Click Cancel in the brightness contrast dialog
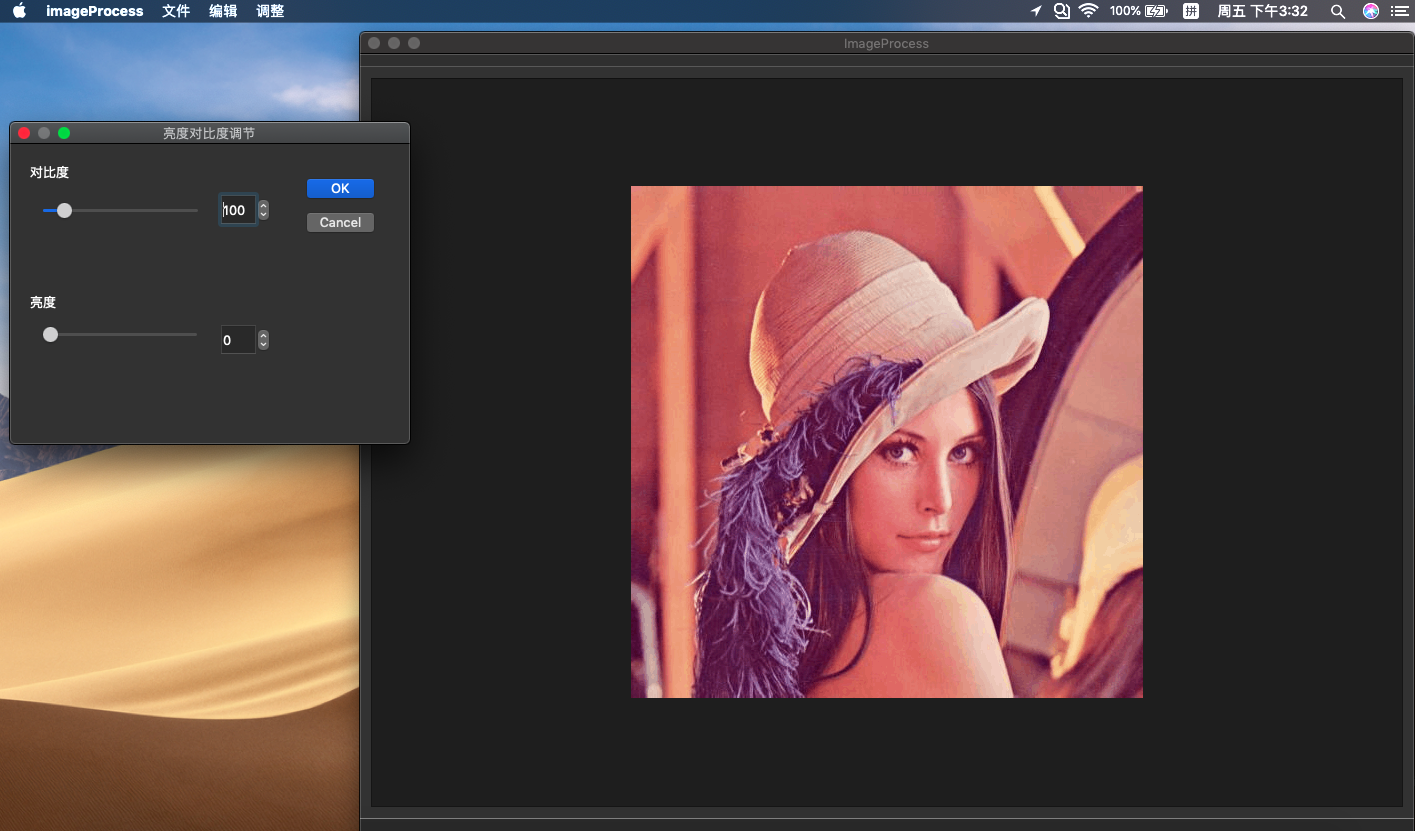This screenshot has width=1415, height=831. (x=340, y=222)
